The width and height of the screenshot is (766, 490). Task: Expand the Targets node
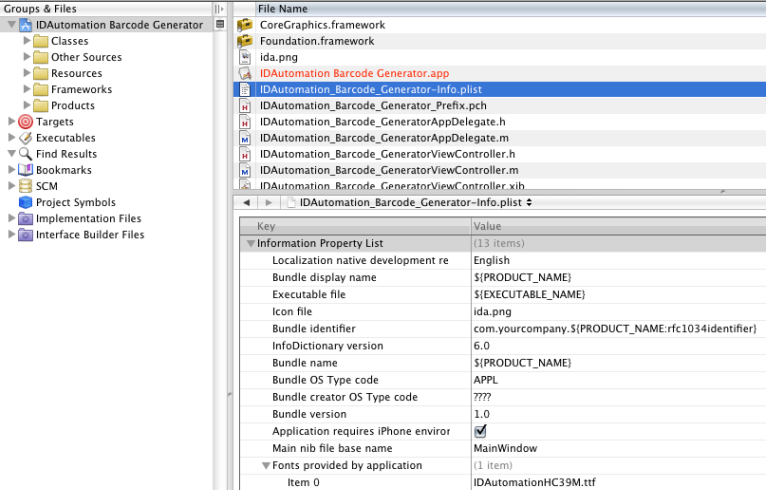pos(11,121)
